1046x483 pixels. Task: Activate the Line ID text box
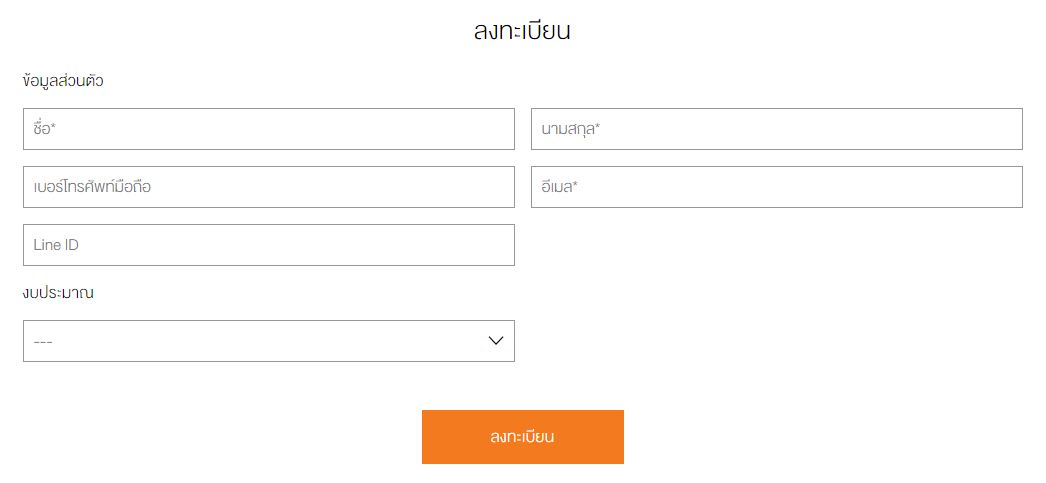coord(268,245)
